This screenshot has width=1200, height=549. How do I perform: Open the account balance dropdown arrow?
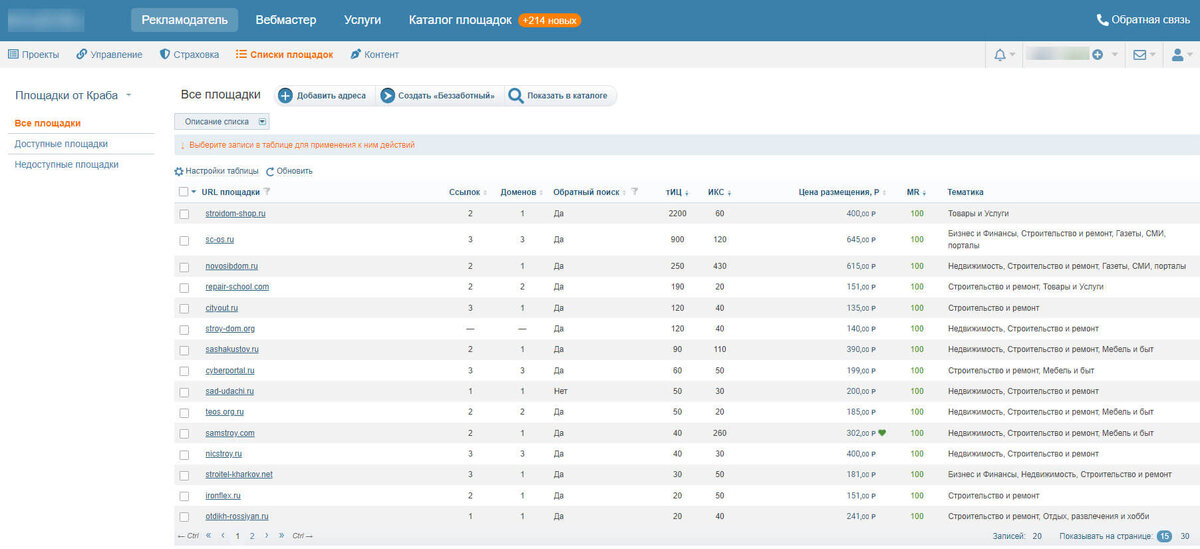(x=1113, y=55)
